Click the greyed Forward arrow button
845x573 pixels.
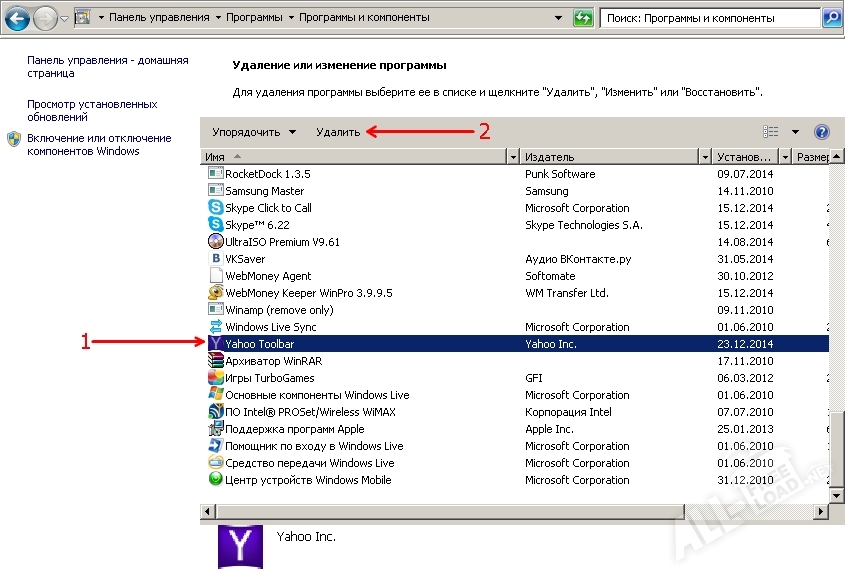pos(45,19)
